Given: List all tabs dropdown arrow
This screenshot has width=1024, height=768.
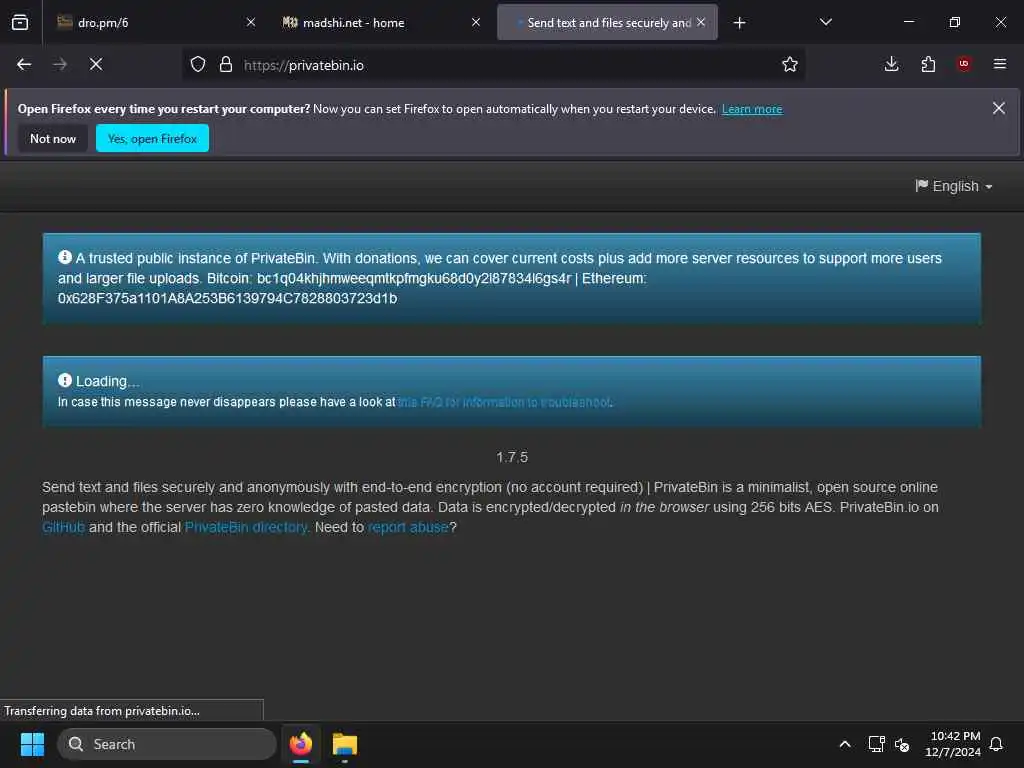Looking at the screenshot, I should pos(825,22).
